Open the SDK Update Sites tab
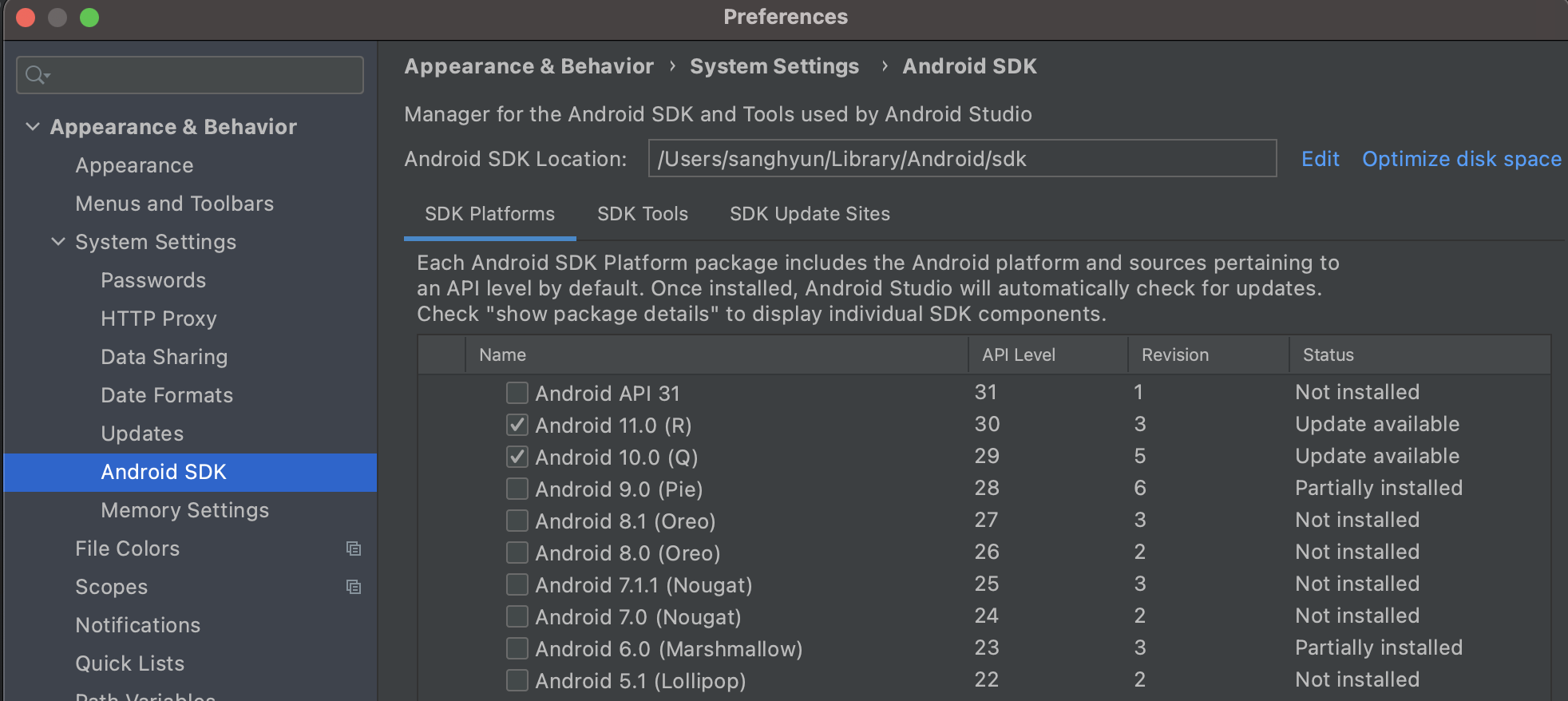This screenshot has height=701, width=1568. click(x=810, y=214)
